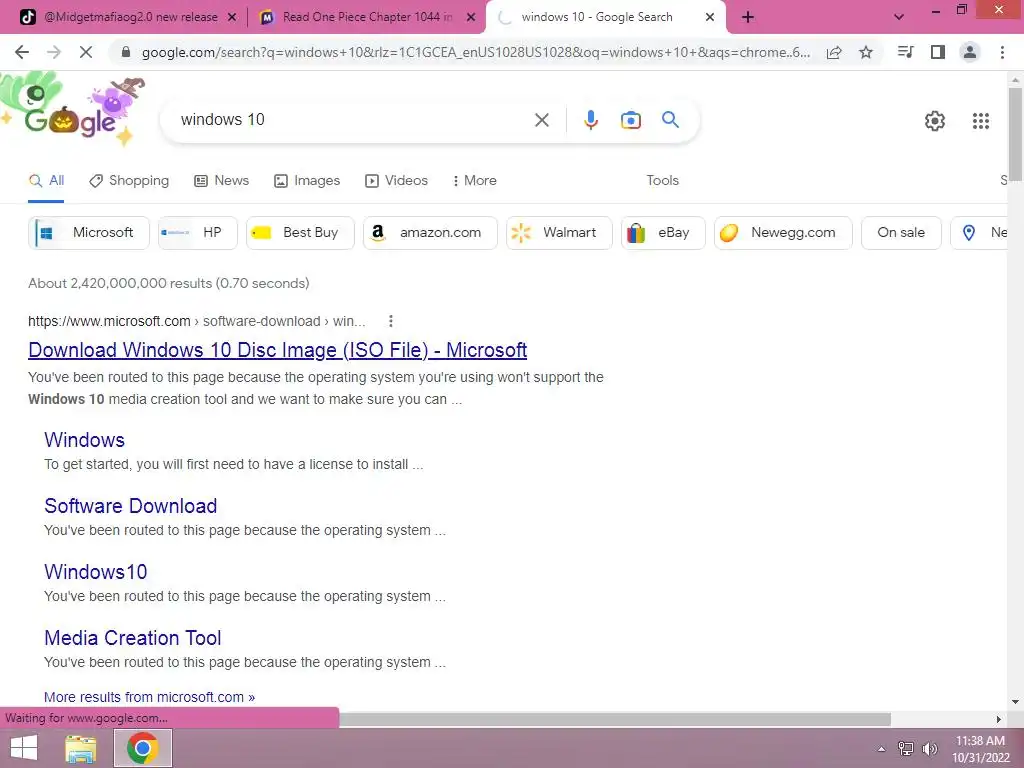Open the result options three-dot menu
The width and height of the screenshot is (1024, 768).
pyautogui.click(x=391, y=321)
